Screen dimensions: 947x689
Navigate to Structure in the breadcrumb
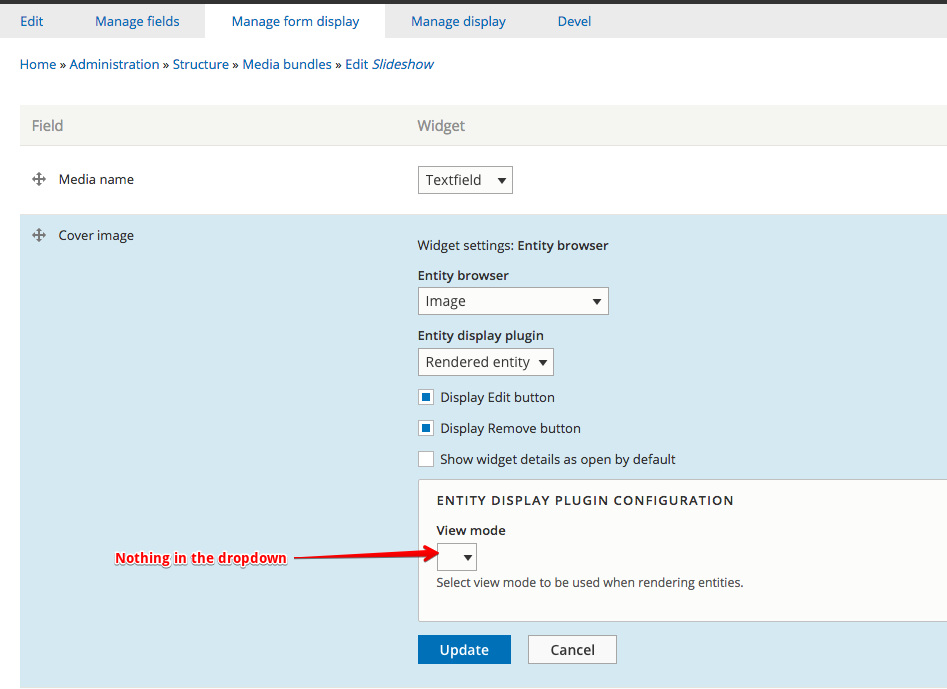click(x=200, y=64)
